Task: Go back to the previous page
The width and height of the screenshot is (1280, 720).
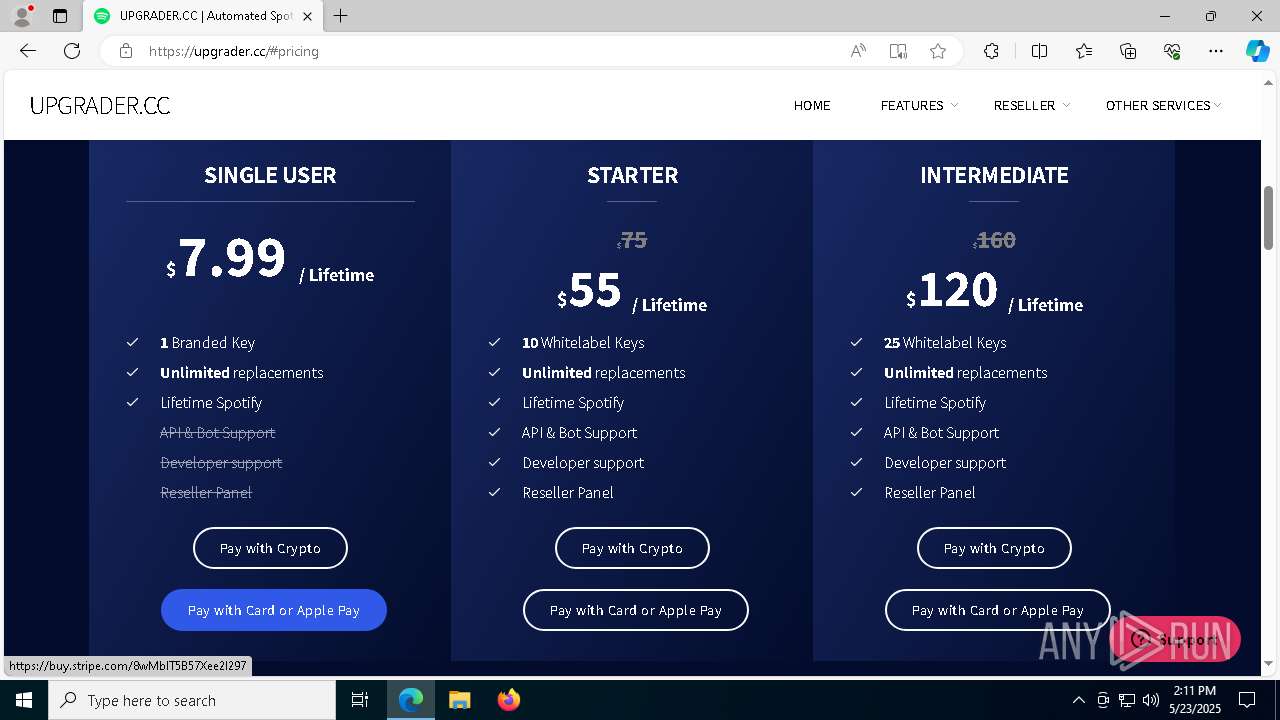Action: click(28, 51)
